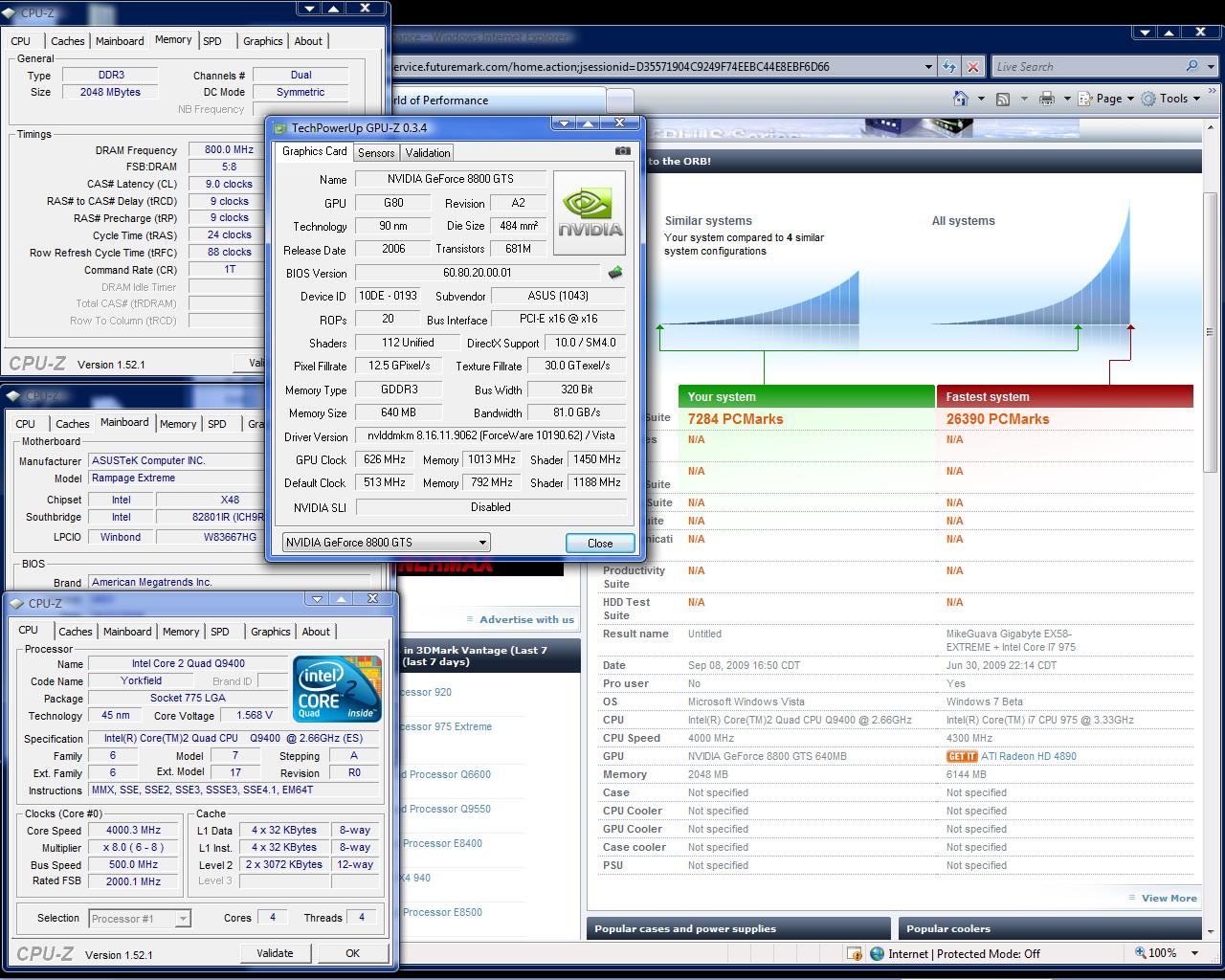Open SPD tab in front CPU-Z window
The image size is (1225, 980).
point(220,632)
